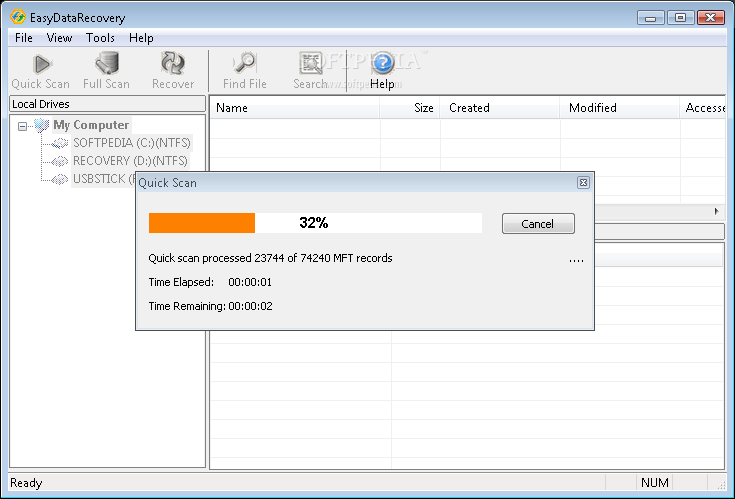The width and height of the screenshot is (735, 499).
Task: Open the Find File tool
Action: pyautogui.click(x=245, y=71)
